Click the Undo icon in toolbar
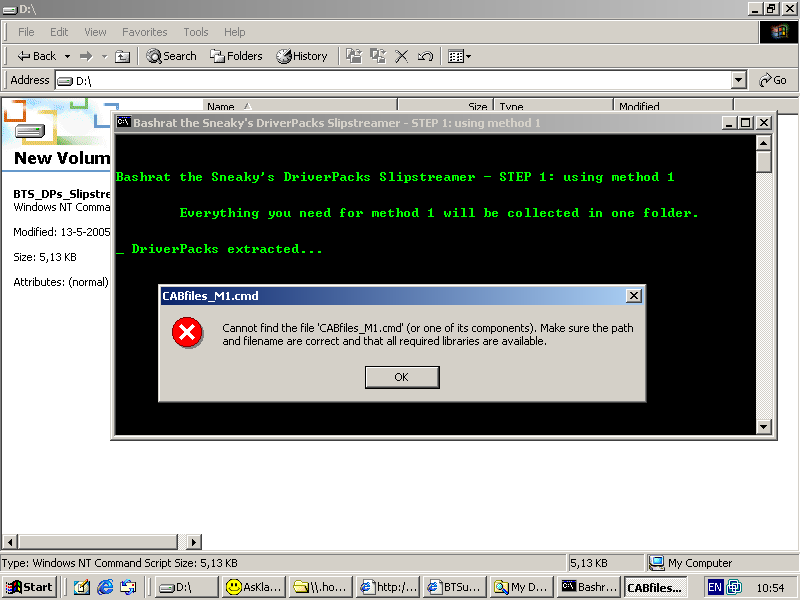 click(x=425, y=56)
